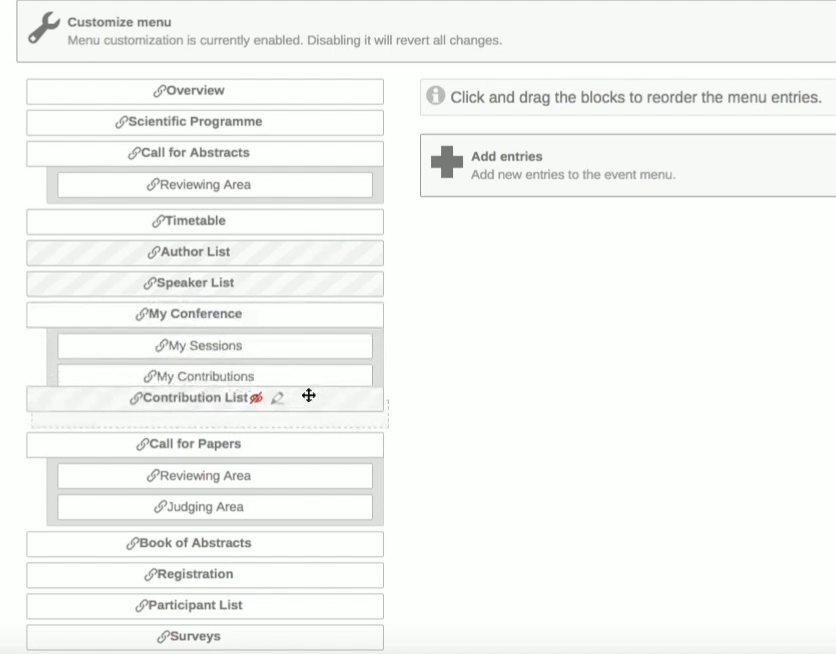This screenshot has height=654, width=836.
Task: Toggle the red eye visibility on Contribution List
Action: pyautogui.click(x=256, y=398)
